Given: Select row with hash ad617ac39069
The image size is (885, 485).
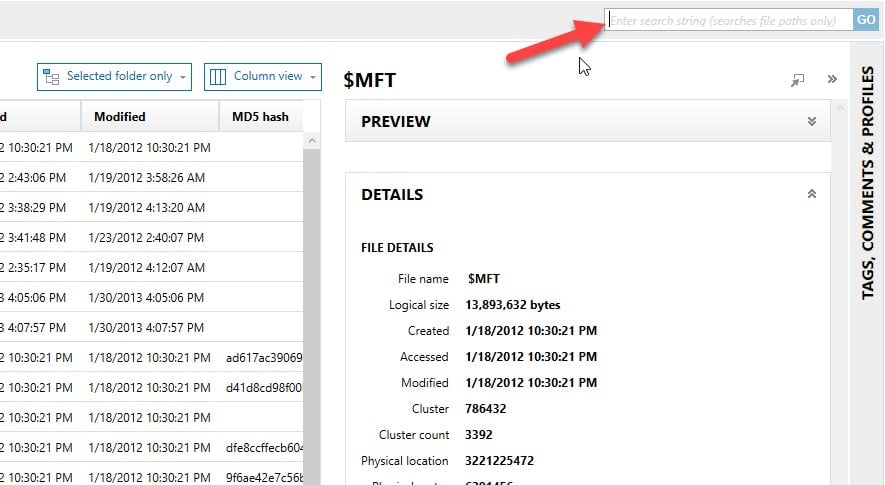Looking at the screenshot, I should [151, 357].
